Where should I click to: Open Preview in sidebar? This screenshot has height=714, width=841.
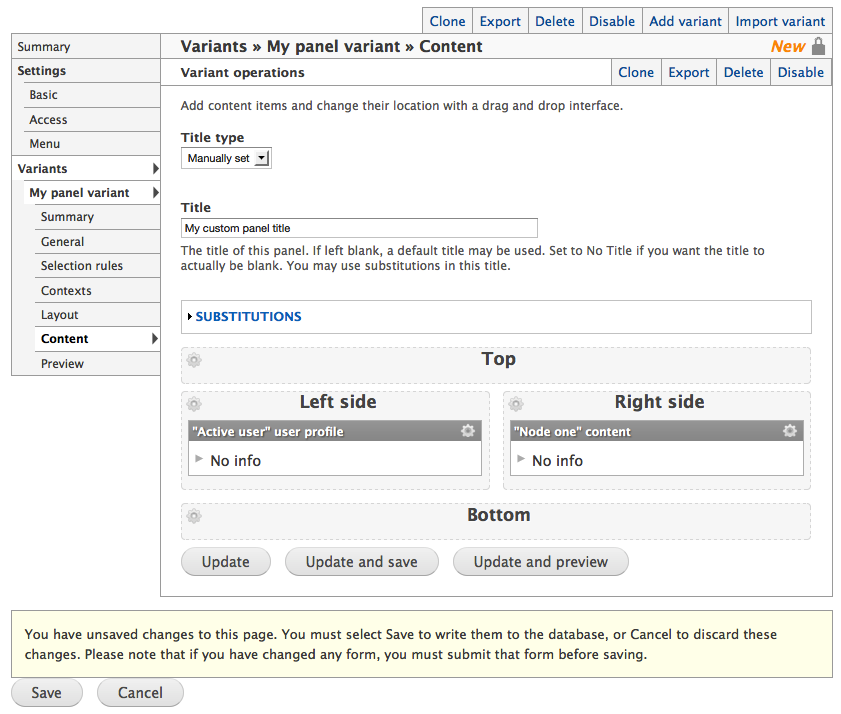click(x=98, y=363)
